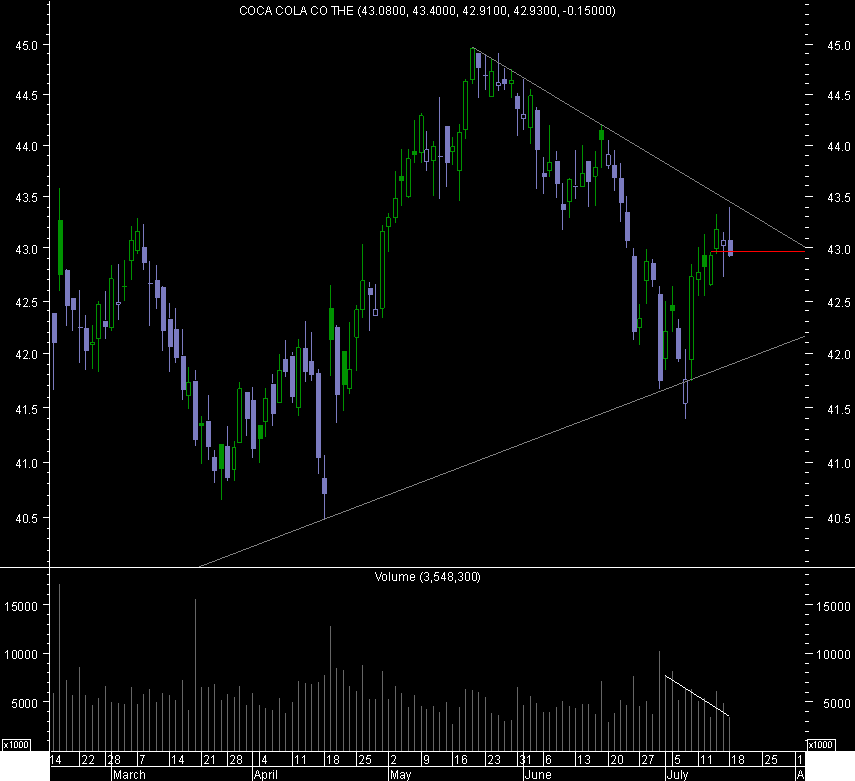Click the June month label on time axis

click(538, 774)
